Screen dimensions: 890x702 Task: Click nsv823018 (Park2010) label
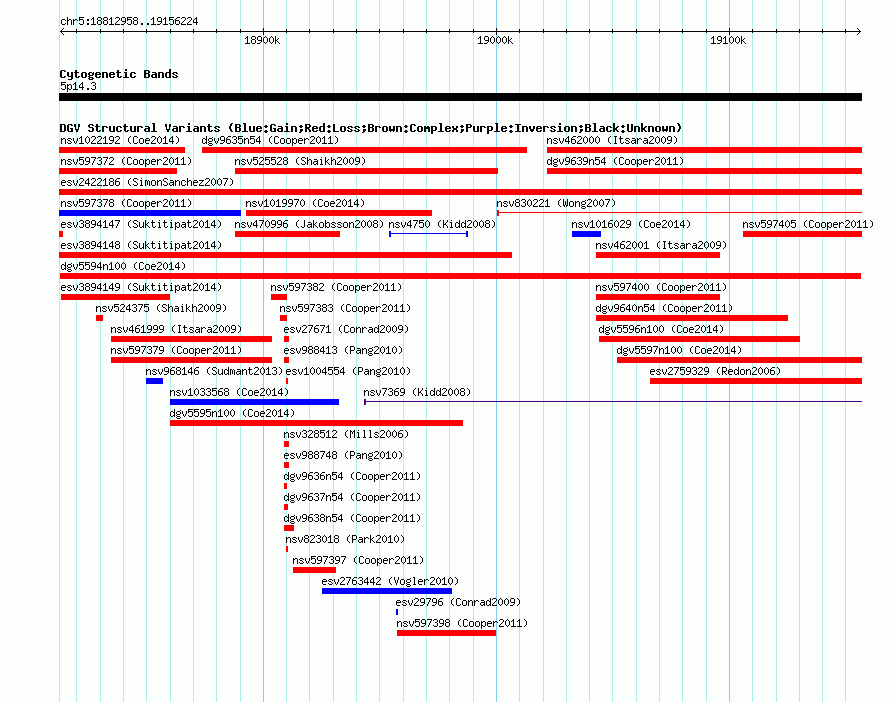tap(345, 539)
